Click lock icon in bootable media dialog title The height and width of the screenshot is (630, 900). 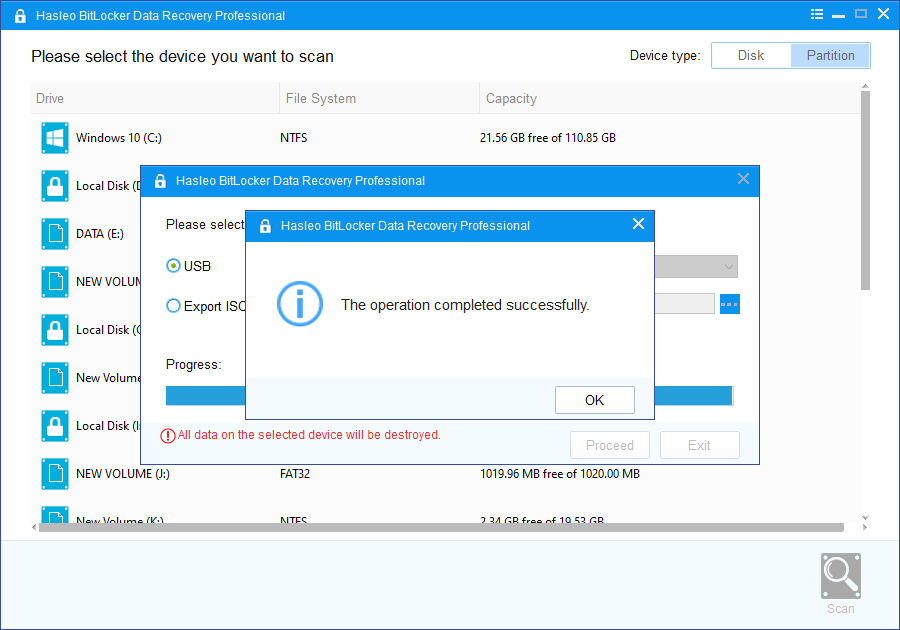coord(160,181)
